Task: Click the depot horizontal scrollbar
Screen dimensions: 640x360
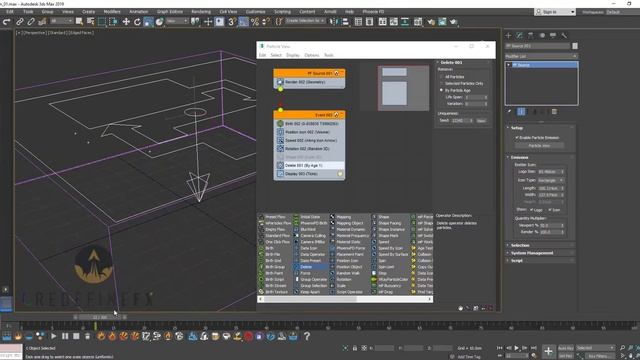Action: (345, 299)
